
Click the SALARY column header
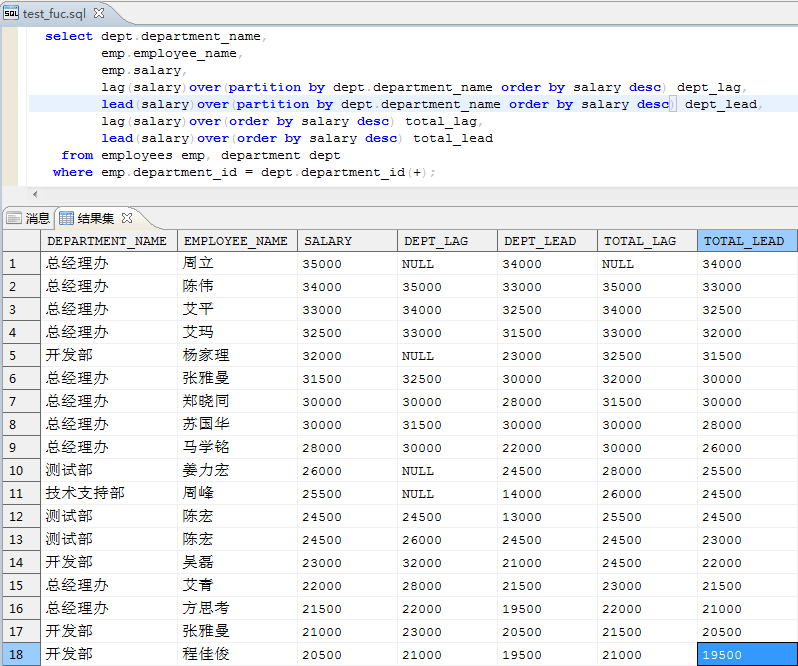click(x=328, y=241)
